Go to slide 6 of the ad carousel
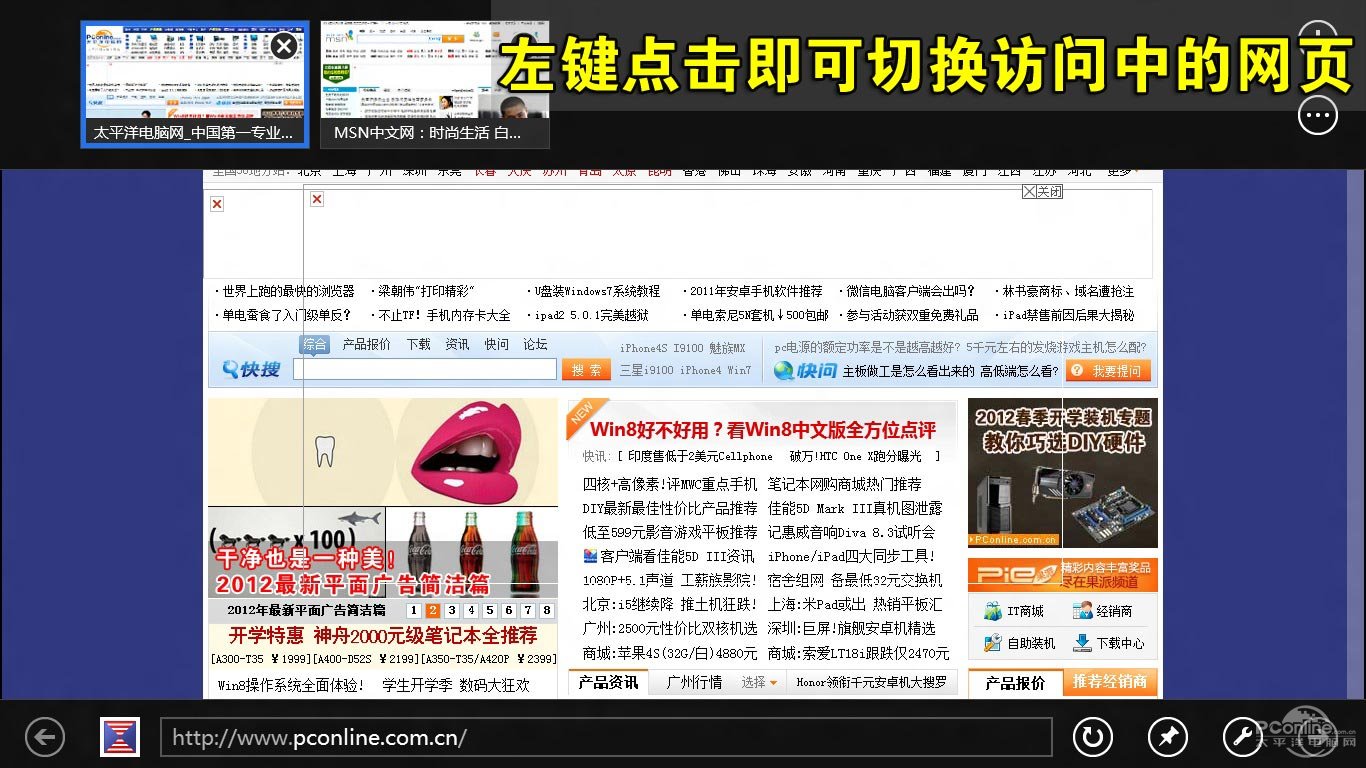1366x768 pixels. (508, 611)
